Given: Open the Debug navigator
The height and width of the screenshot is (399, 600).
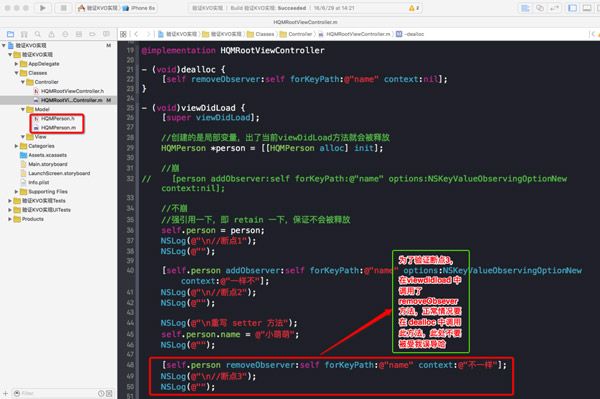Looking at the screenshot, I should (x=79, y=34).
